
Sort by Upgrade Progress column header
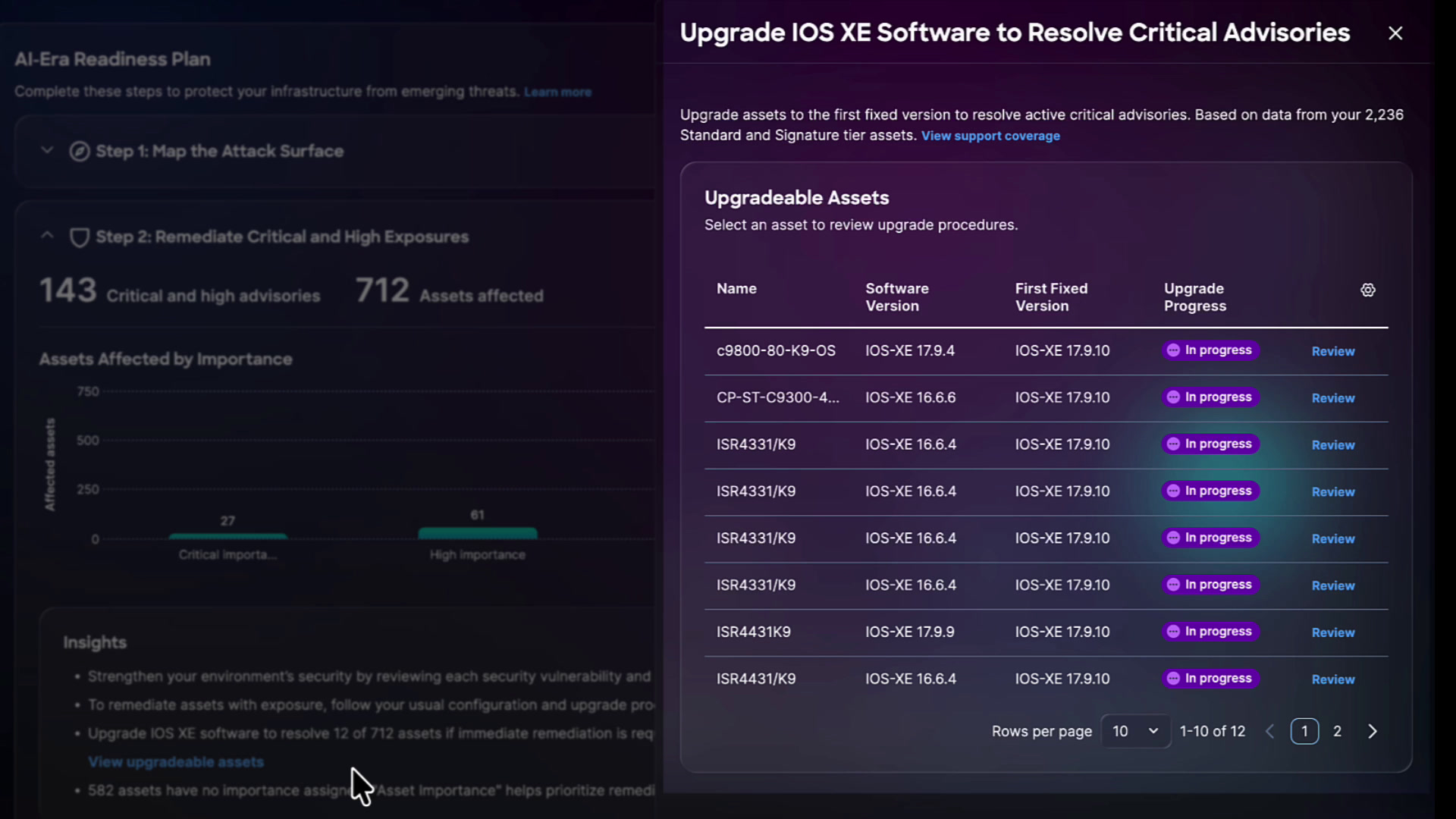(1195, 297)
